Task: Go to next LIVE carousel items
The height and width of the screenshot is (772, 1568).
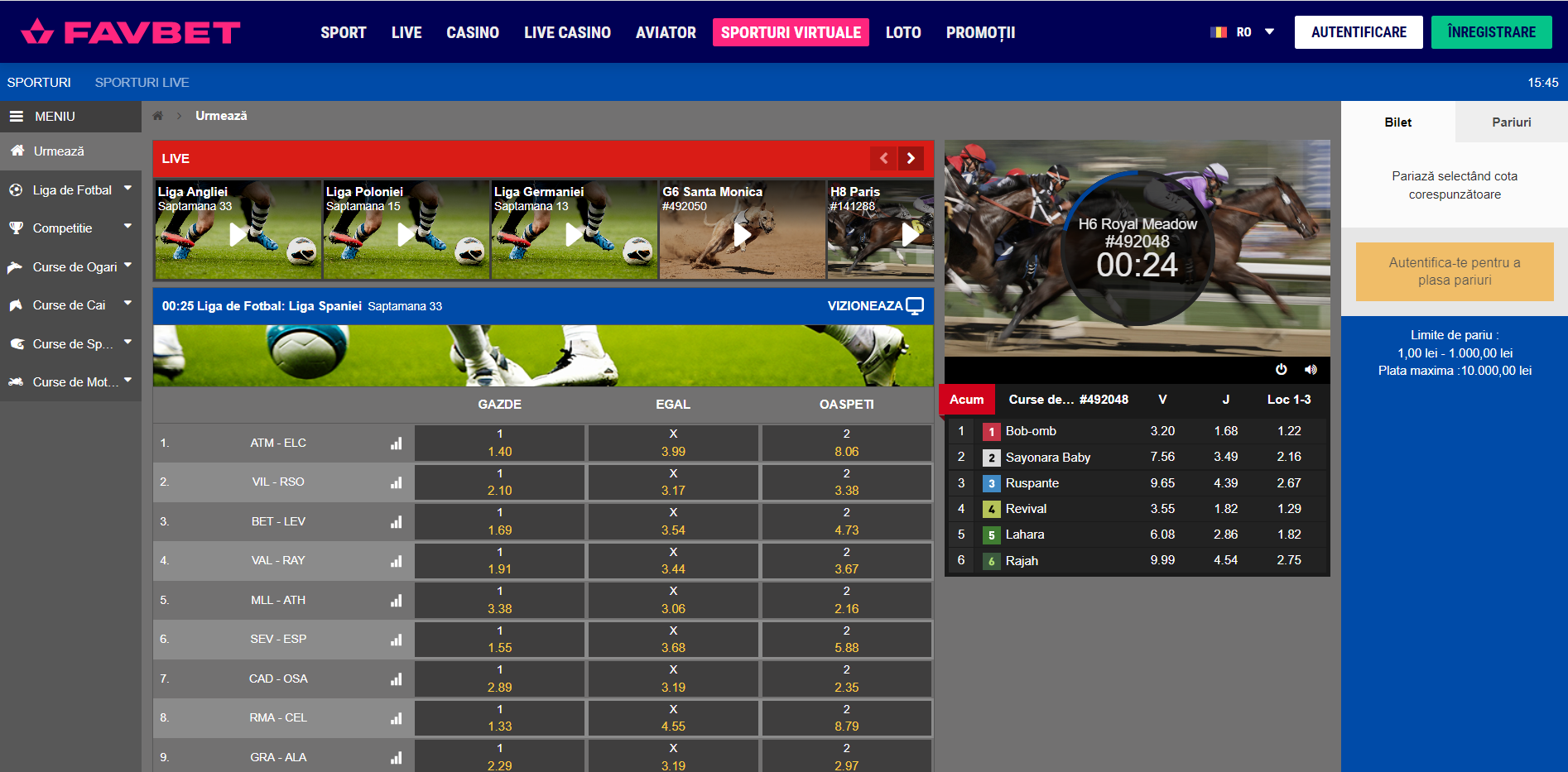Action: [x=911, y=158]
